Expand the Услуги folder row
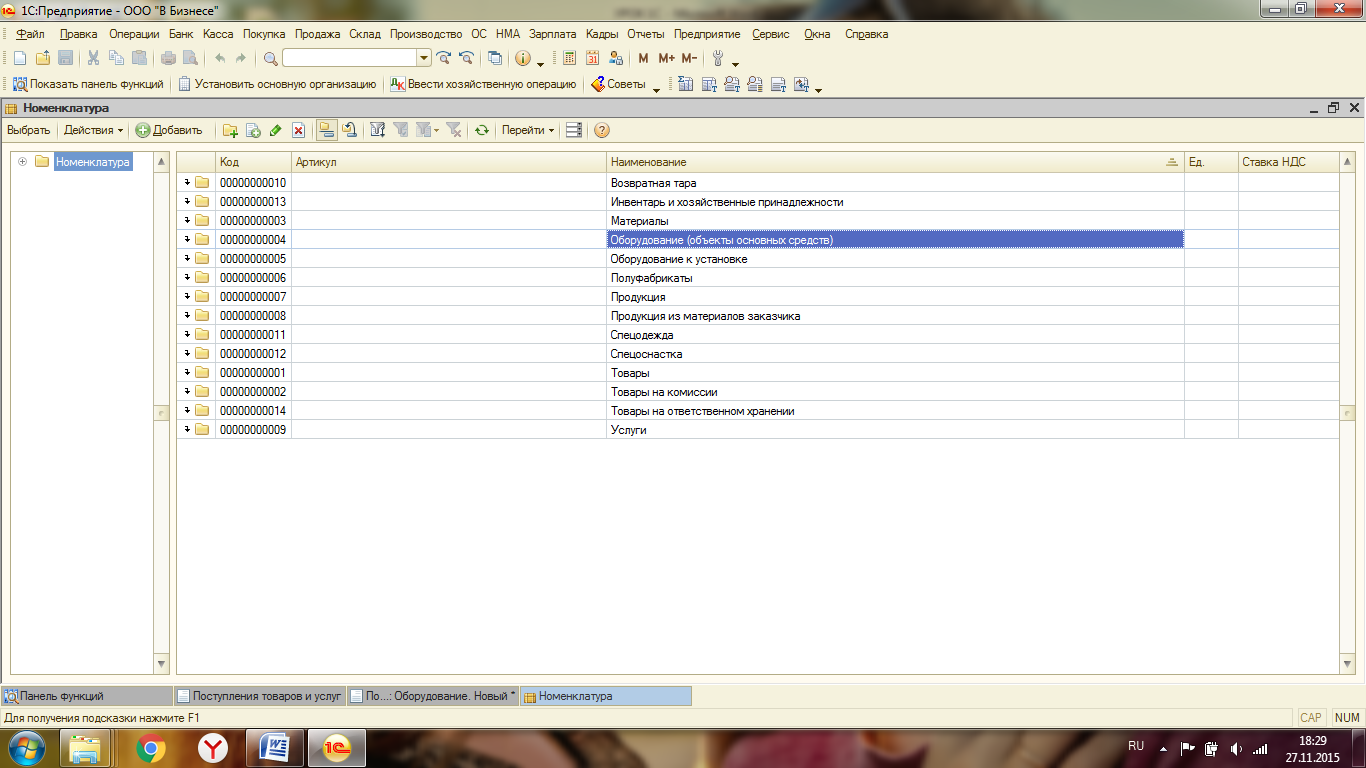Image resolution: width=1366 pixels, height=768 pixels. point(186,430)
